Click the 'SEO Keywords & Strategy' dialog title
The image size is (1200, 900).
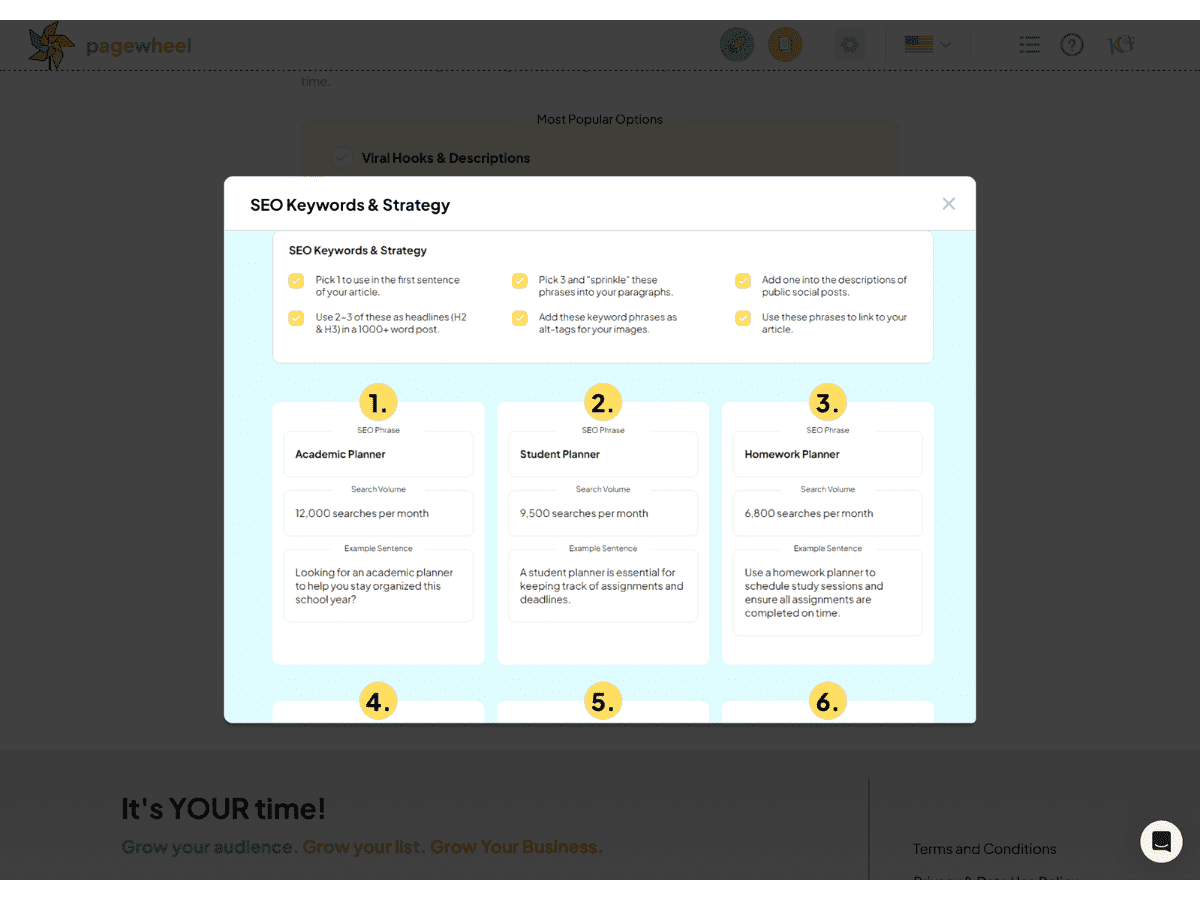(x=350, y=205)
